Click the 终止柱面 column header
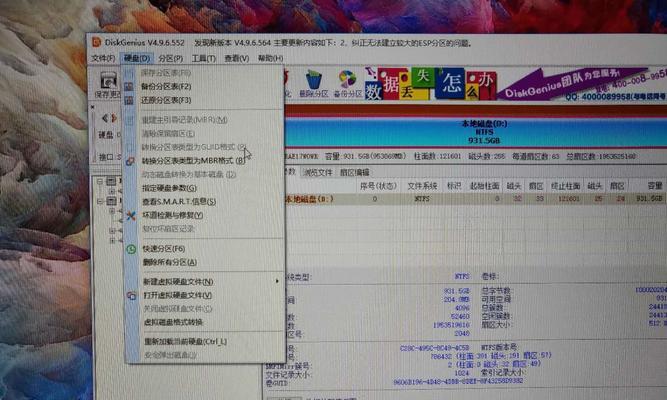The width and height of the screenshot is (667, 400). 565,186
